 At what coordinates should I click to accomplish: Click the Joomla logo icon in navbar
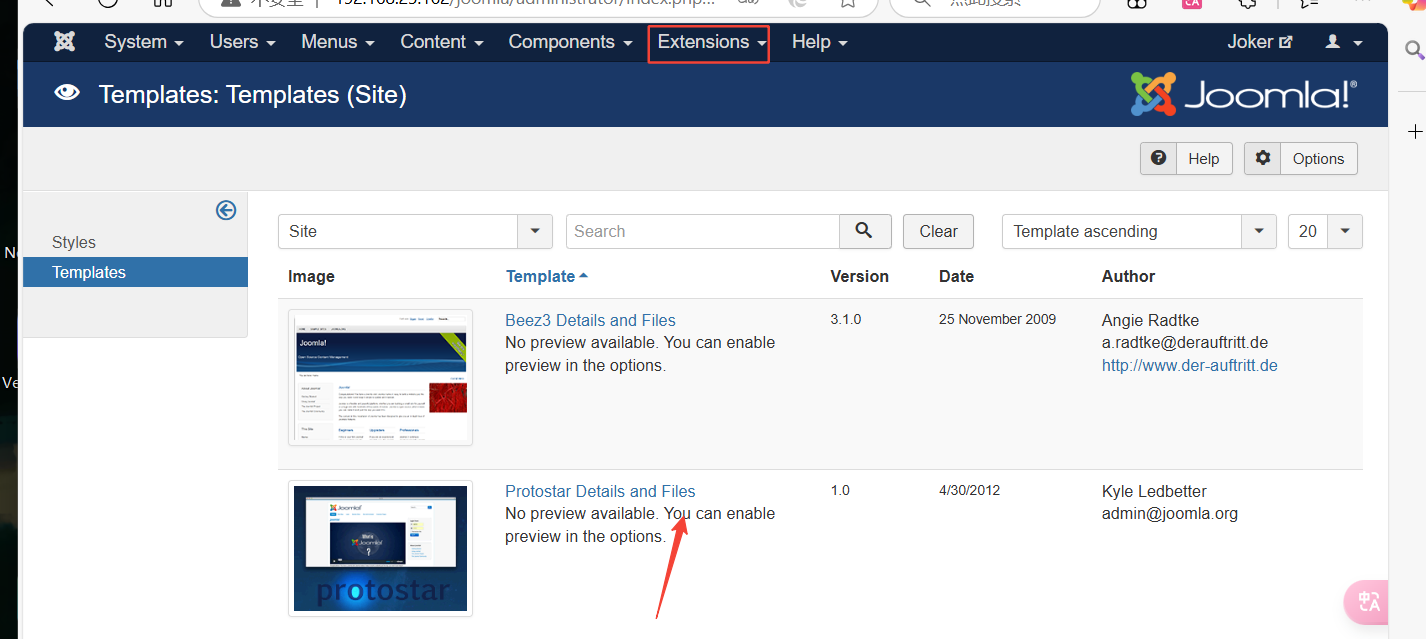click(x=65, y=42)
